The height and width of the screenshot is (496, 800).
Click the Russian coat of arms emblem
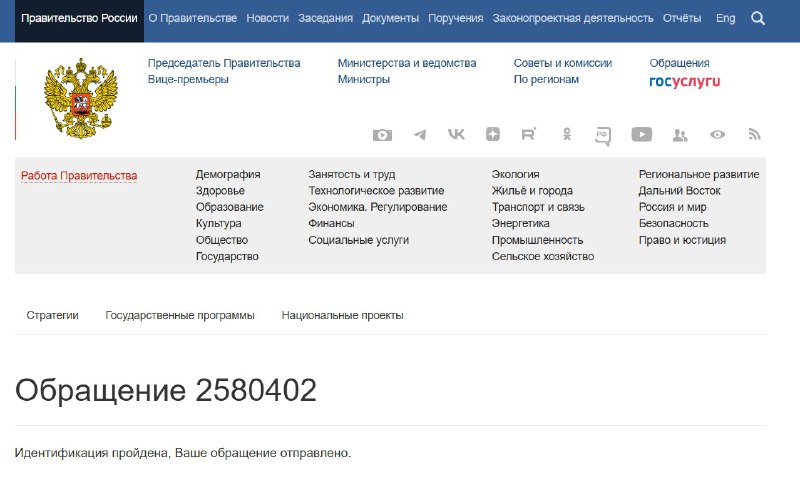[81, 98]
